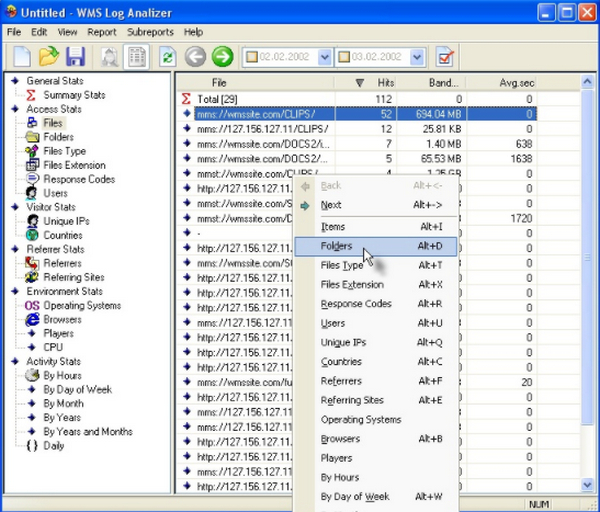Image resolution: width=600 pixels, height=512 pixels.
Task: Choose Folders in the context menu
Action: click(x=375, y=246)
